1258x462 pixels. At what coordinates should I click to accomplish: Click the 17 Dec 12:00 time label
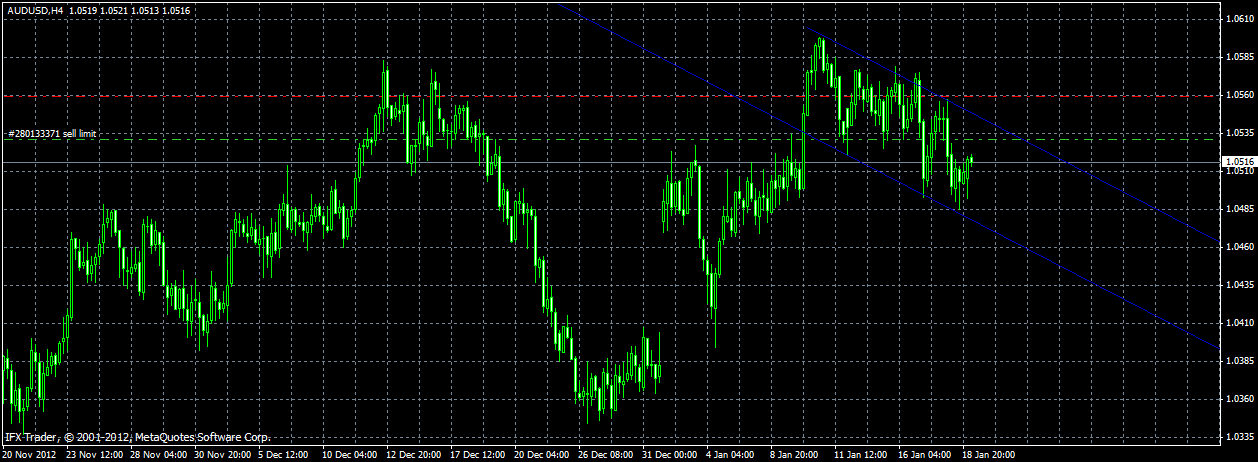click(x=479, y=454)
